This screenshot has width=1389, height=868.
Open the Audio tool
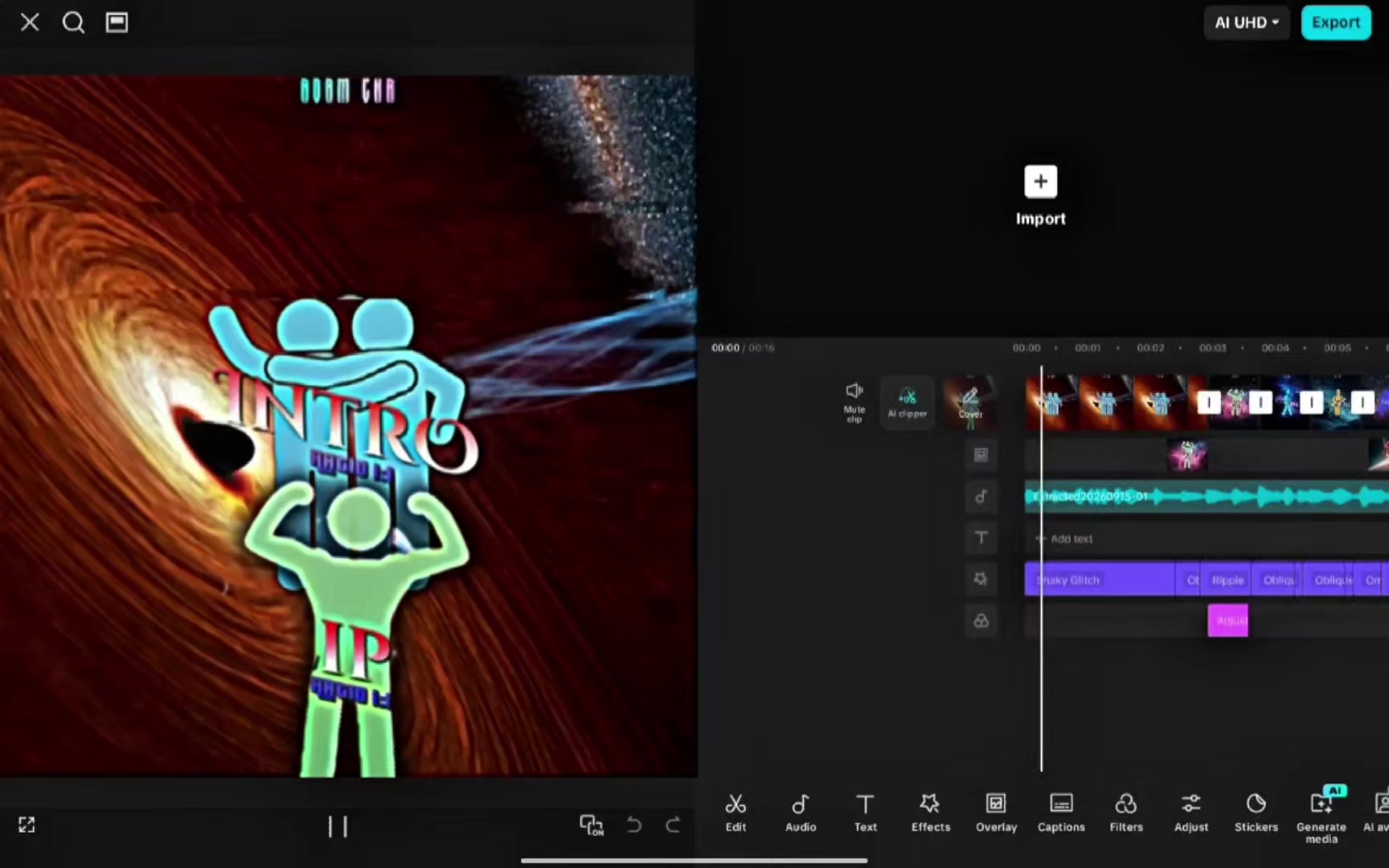coord(801,813)
